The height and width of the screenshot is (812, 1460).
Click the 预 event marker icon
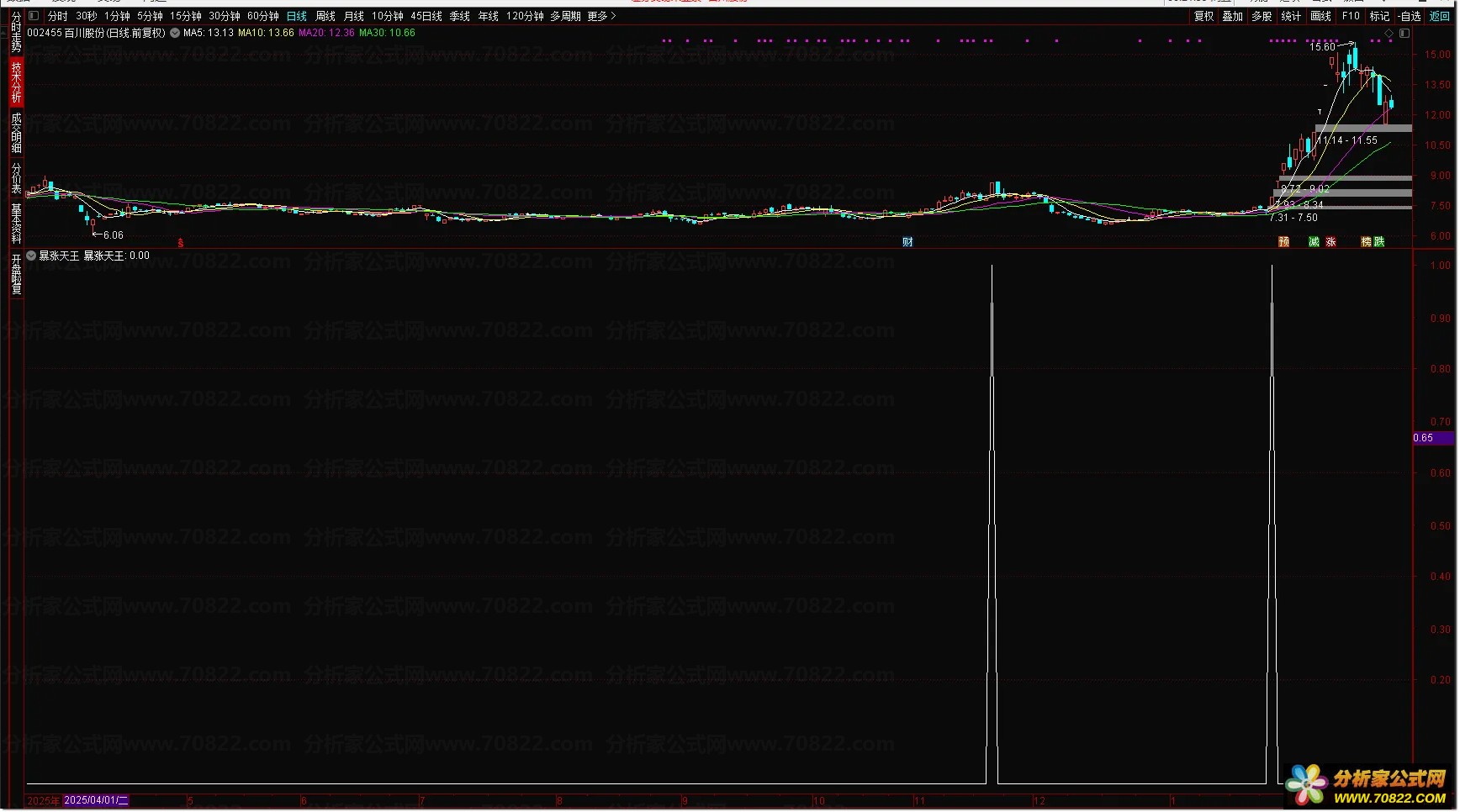(1283, 242)
